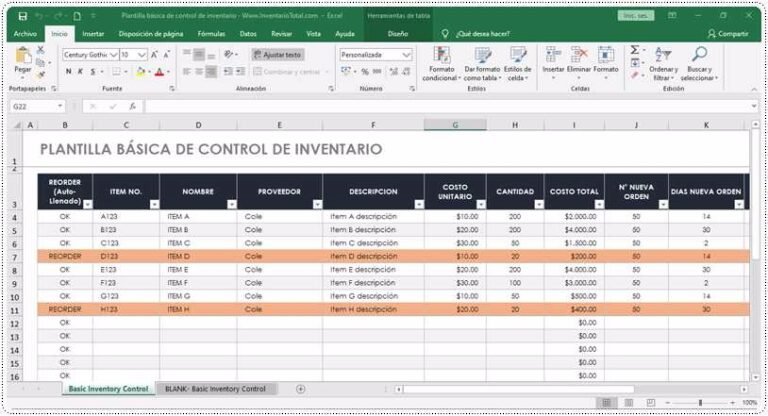Click the Pegar (paste) clipboard icon
Screen dimensions: 768x416
coord(23,57)
